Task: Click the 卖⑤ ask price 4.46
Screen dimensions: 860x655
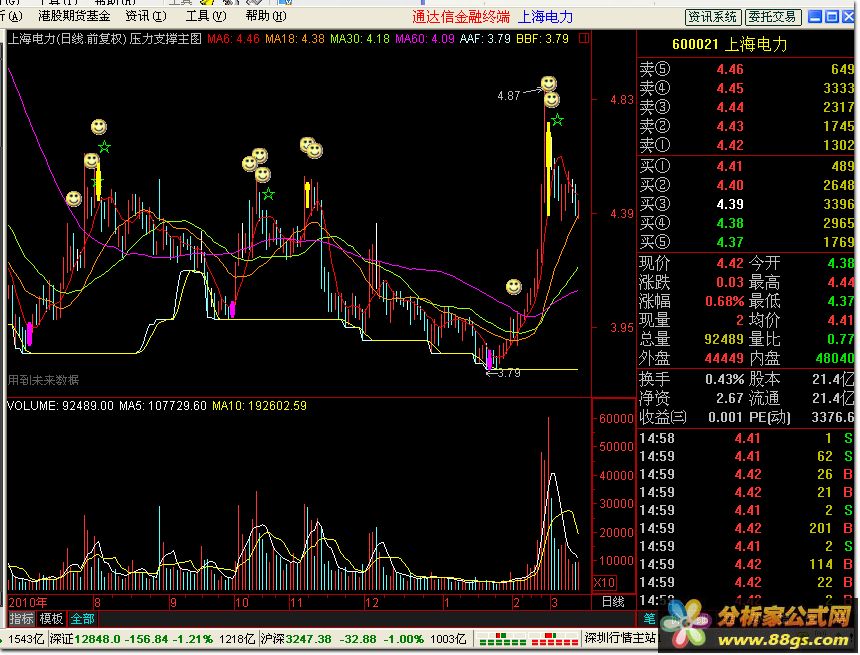Action: (730, 69)
